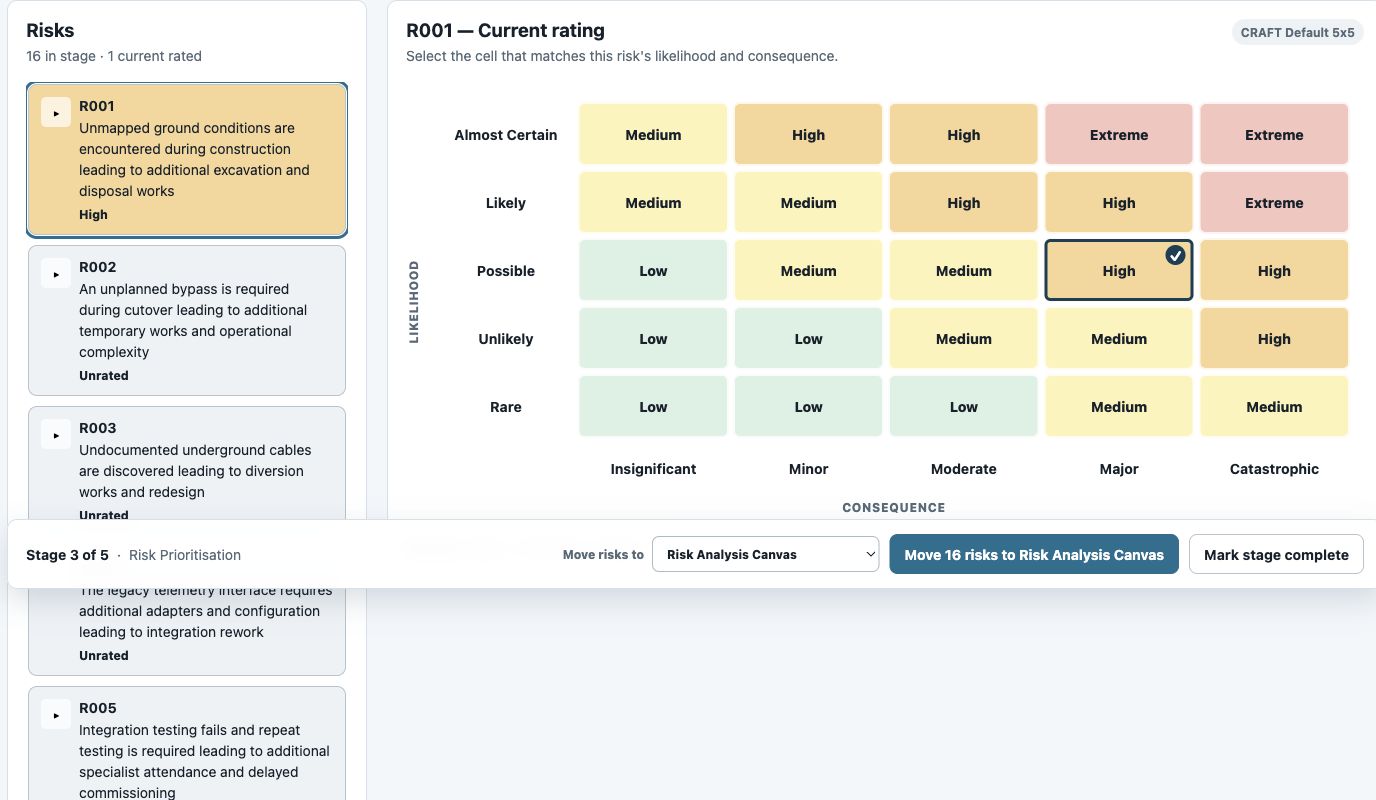This screenshot has width=1376, height=800.
Task: Expand the R005 risk card arrow
Action: (56, 713)
